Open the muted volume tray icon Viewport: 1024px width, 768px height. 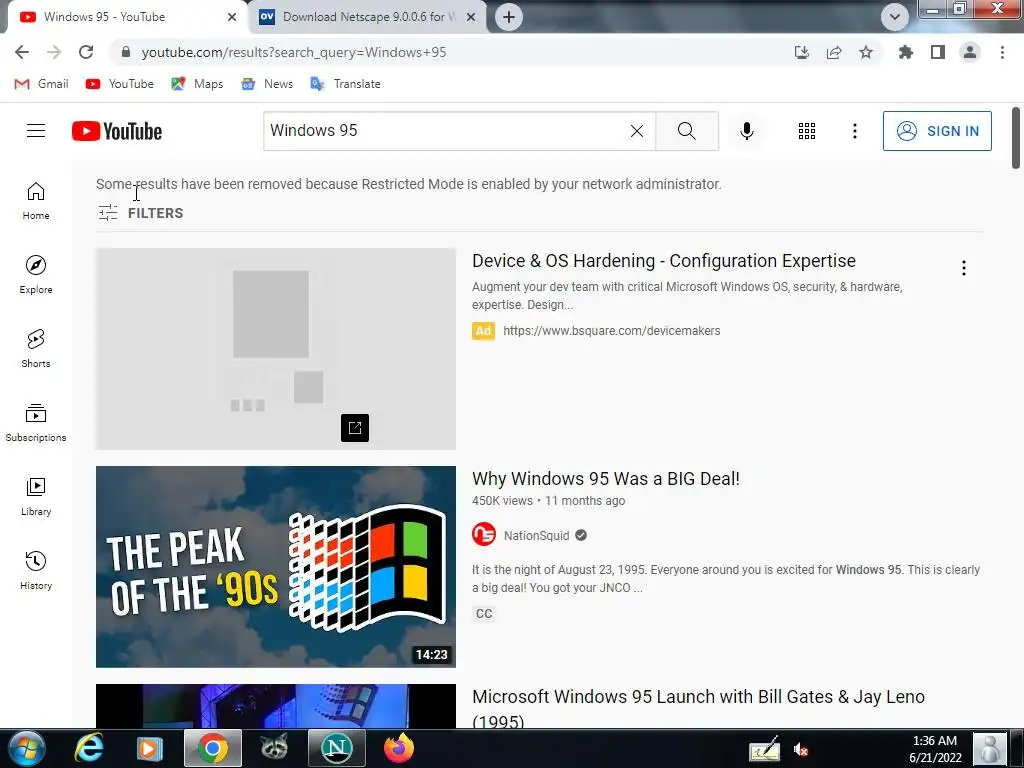point(801,750)
